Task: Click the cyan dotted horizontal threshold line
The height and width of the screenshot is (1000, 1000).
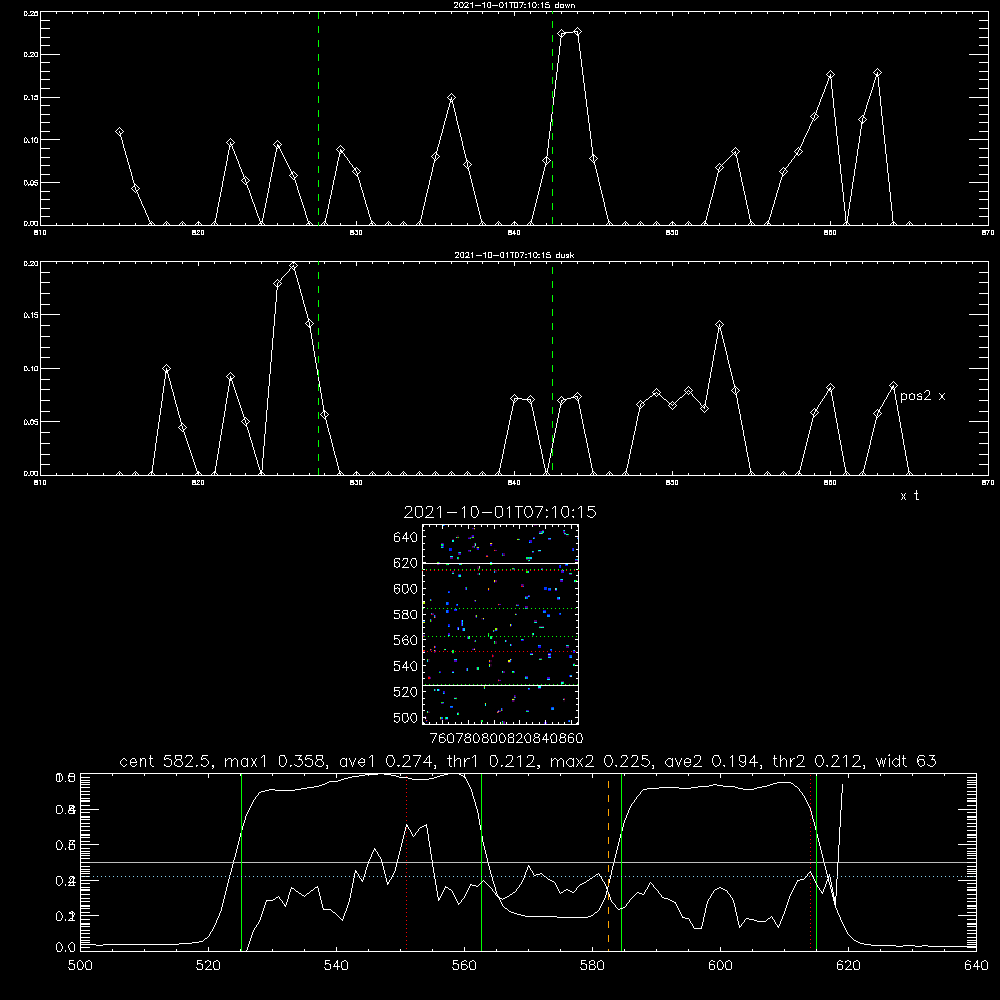Action: click(528, 877)
